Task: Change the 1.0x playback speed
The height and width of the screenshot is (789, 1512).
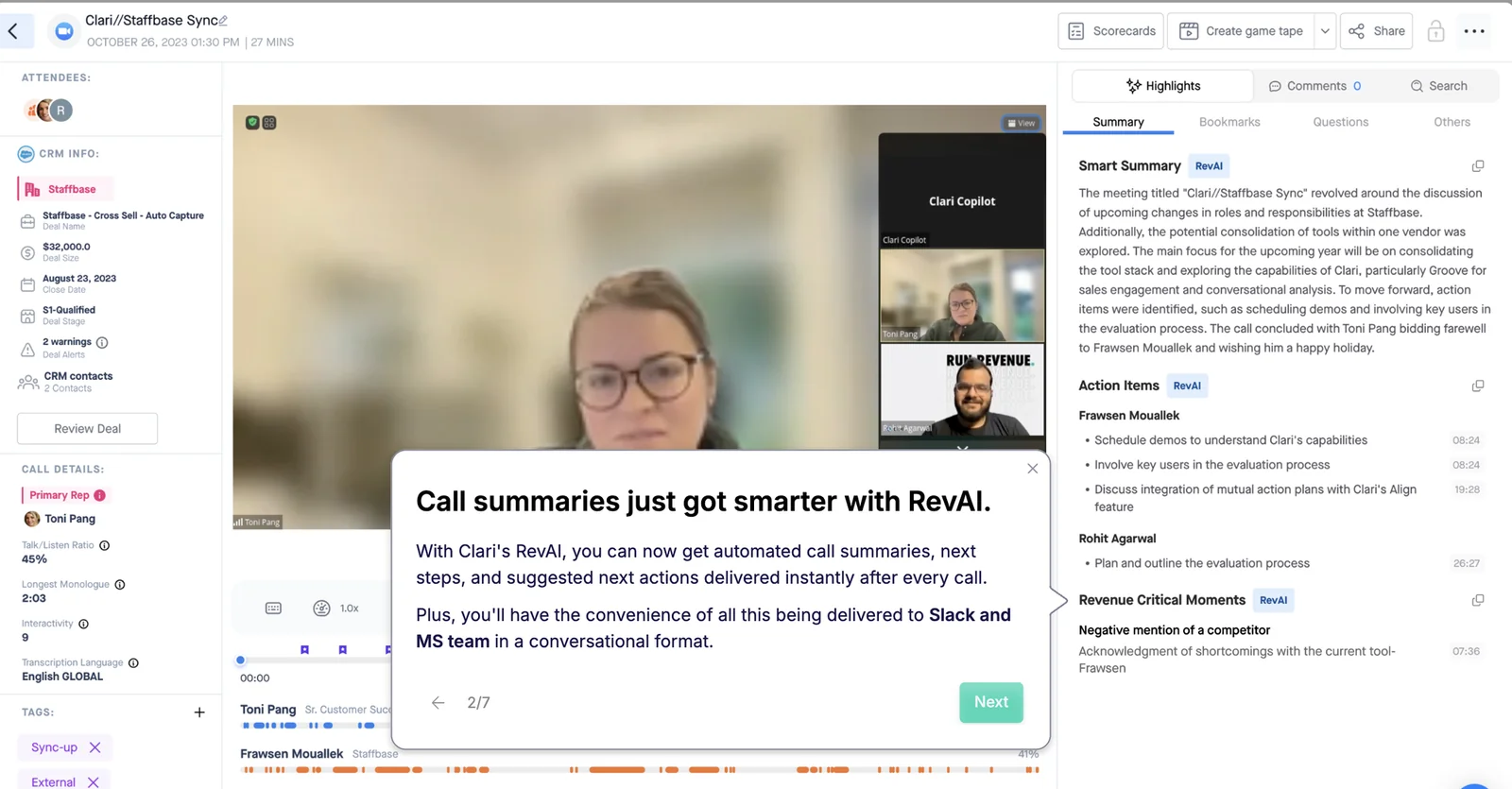Action: [336, 609]
